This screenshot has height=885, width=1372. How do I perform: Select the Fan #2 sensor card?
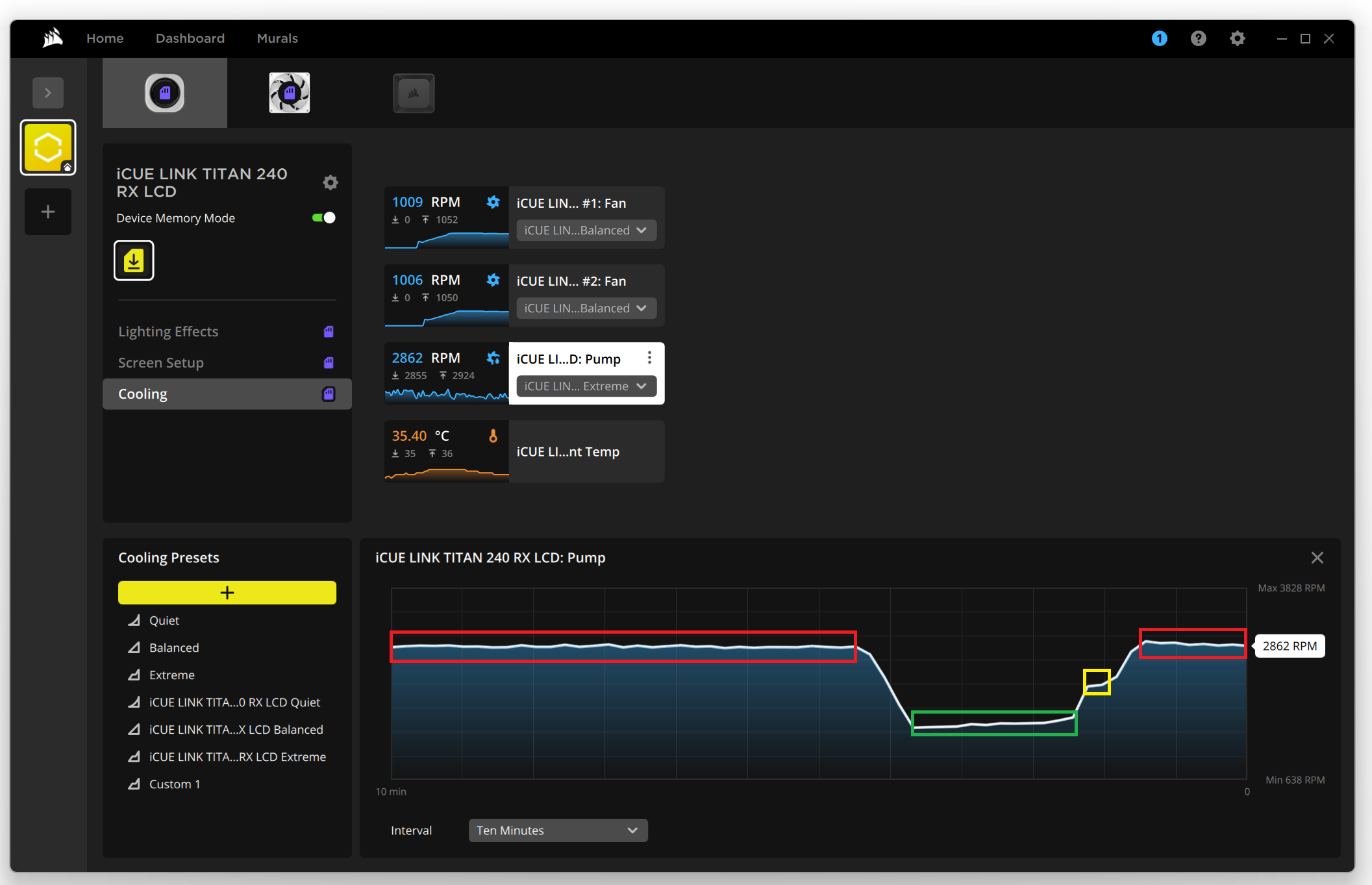click(x=525, y=295)
